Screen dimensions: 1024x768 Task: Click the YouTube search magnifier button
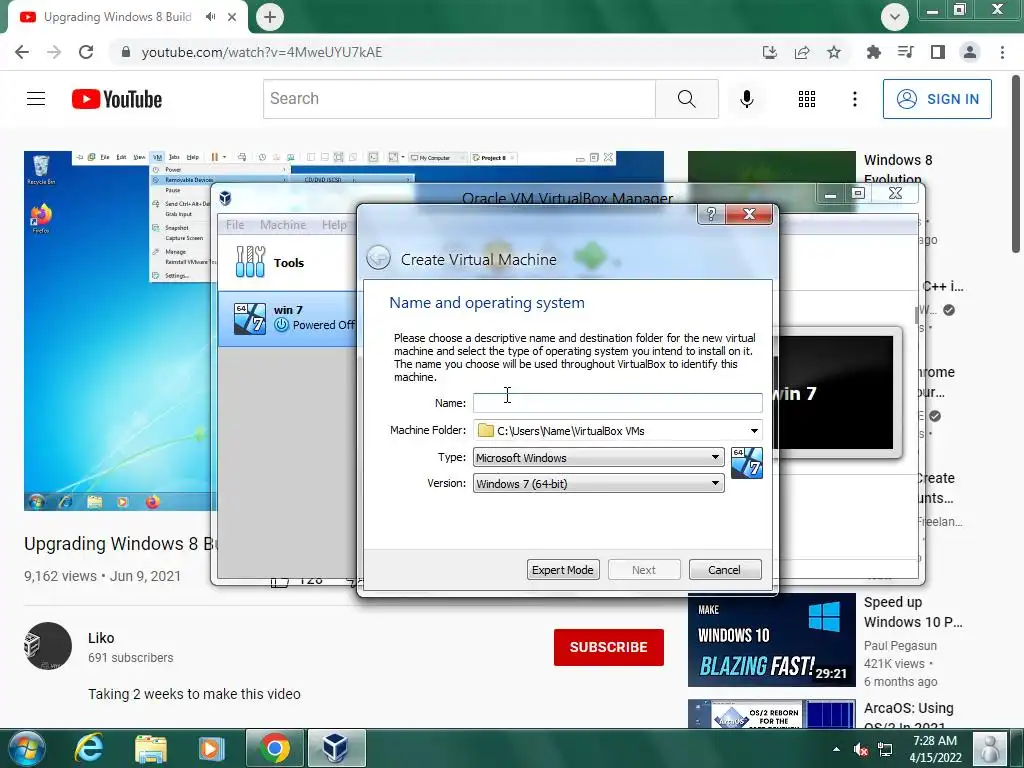pos(686,99)
